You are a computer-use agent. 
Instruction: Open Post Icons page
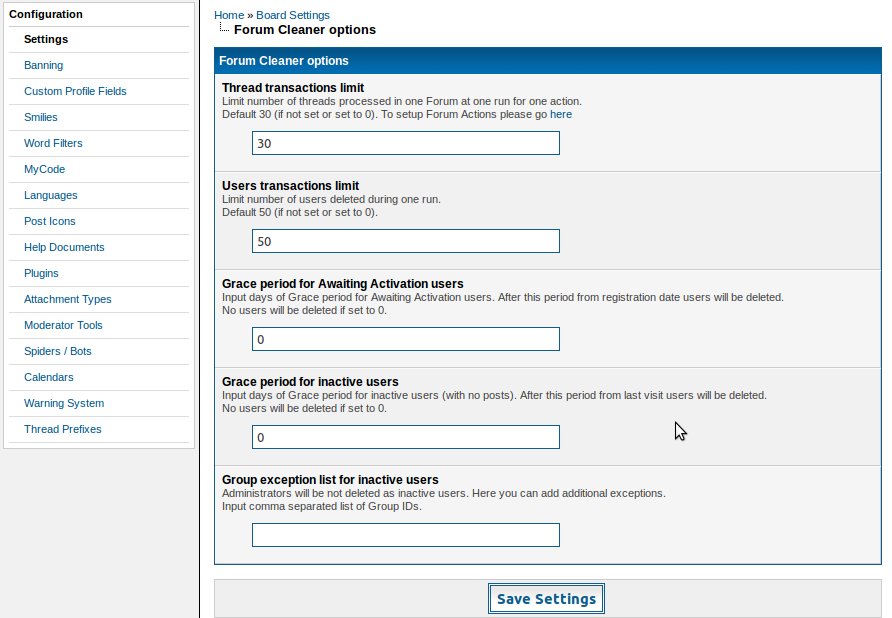tap(50, 221)
